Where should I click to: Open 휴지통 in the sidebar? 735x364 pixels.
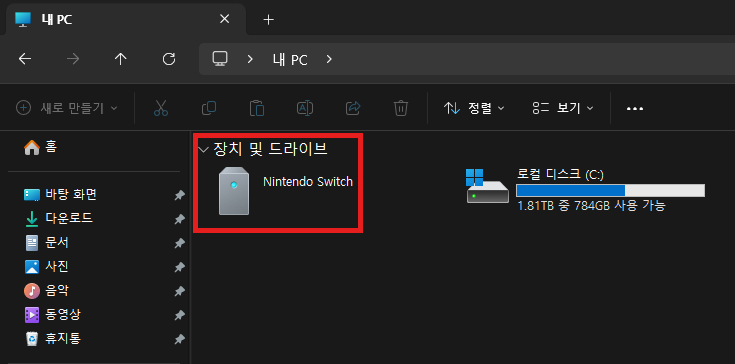52,338
